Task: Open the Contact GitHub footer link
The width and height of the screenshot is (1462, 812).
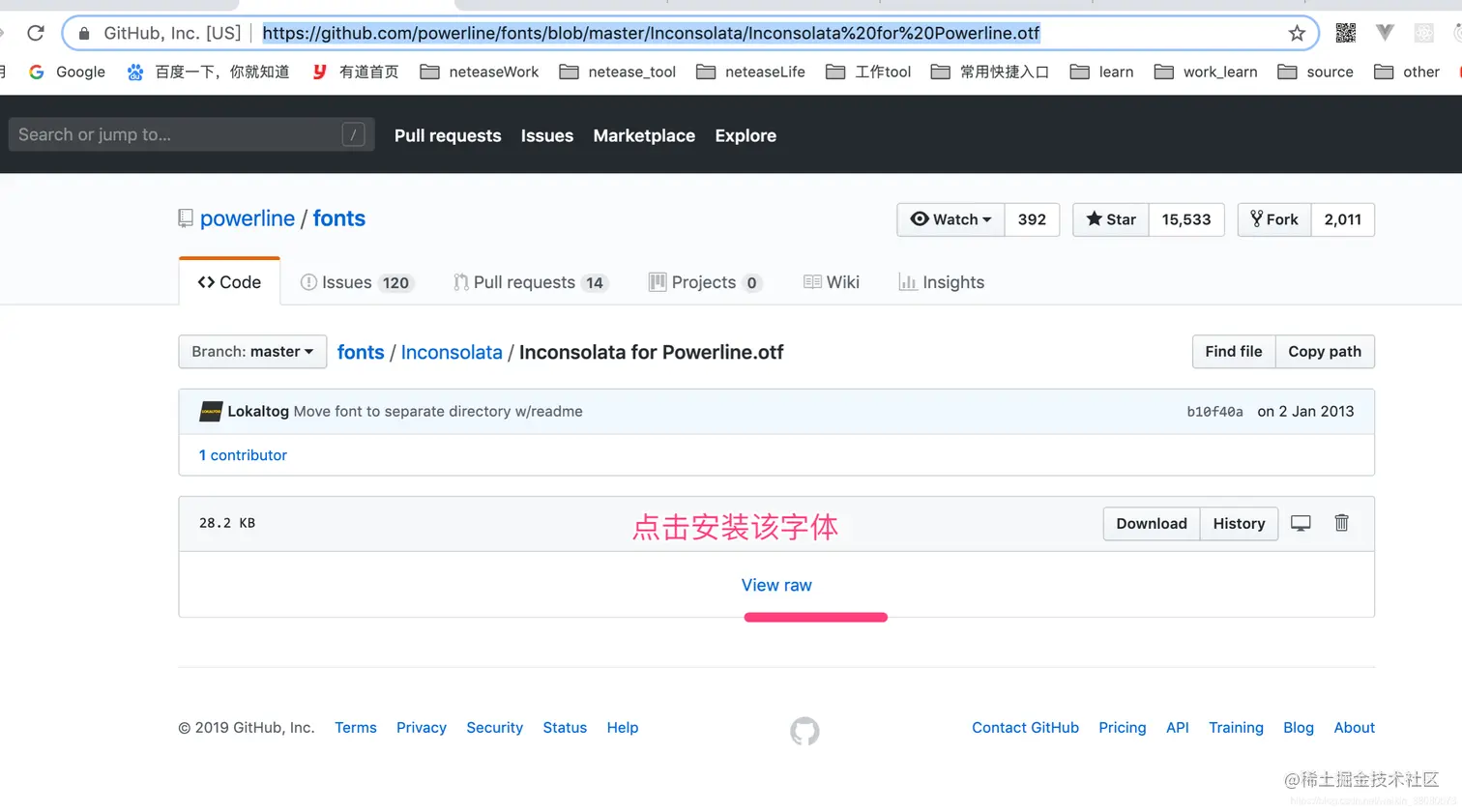Action: pyautogui.click(x=1025, y=728)
